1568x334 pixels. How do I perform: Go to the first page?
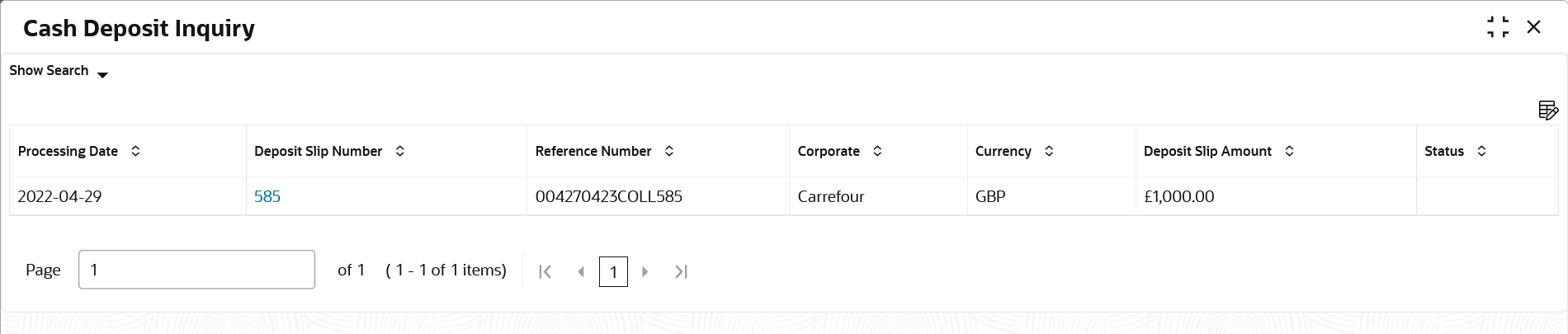545,271
